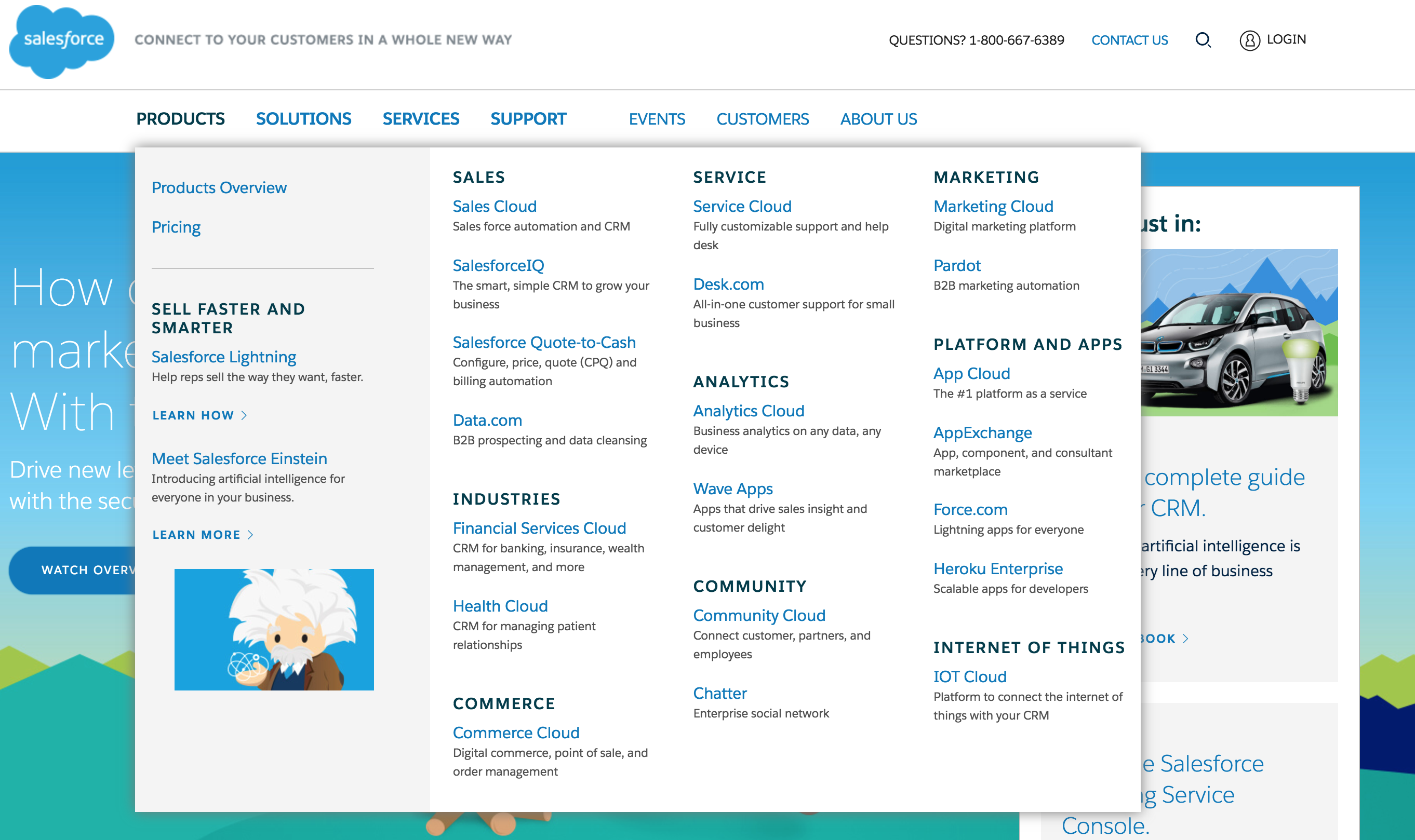
Task: Open App Cloud link
Action: 972,373
